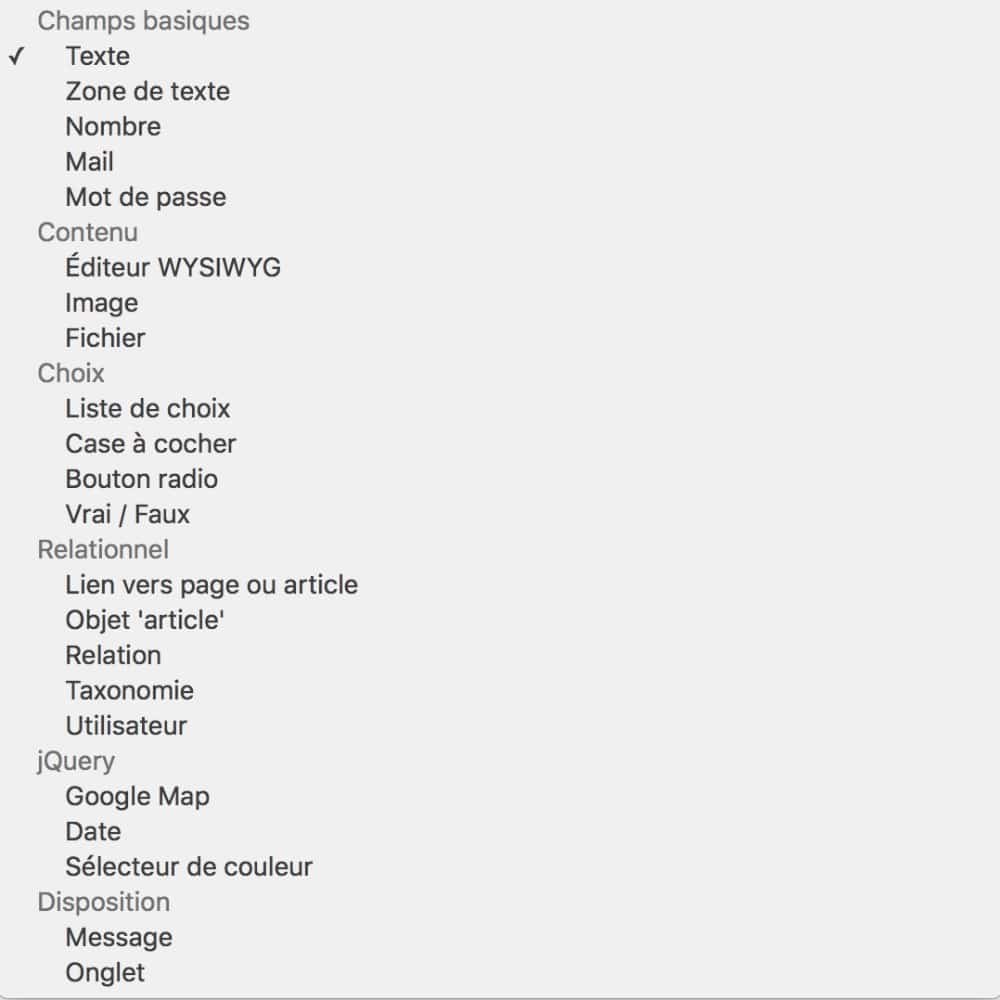Select Sélecteur de couleur field
The image size is (1000, 1000).
click(x=188, y=867)
